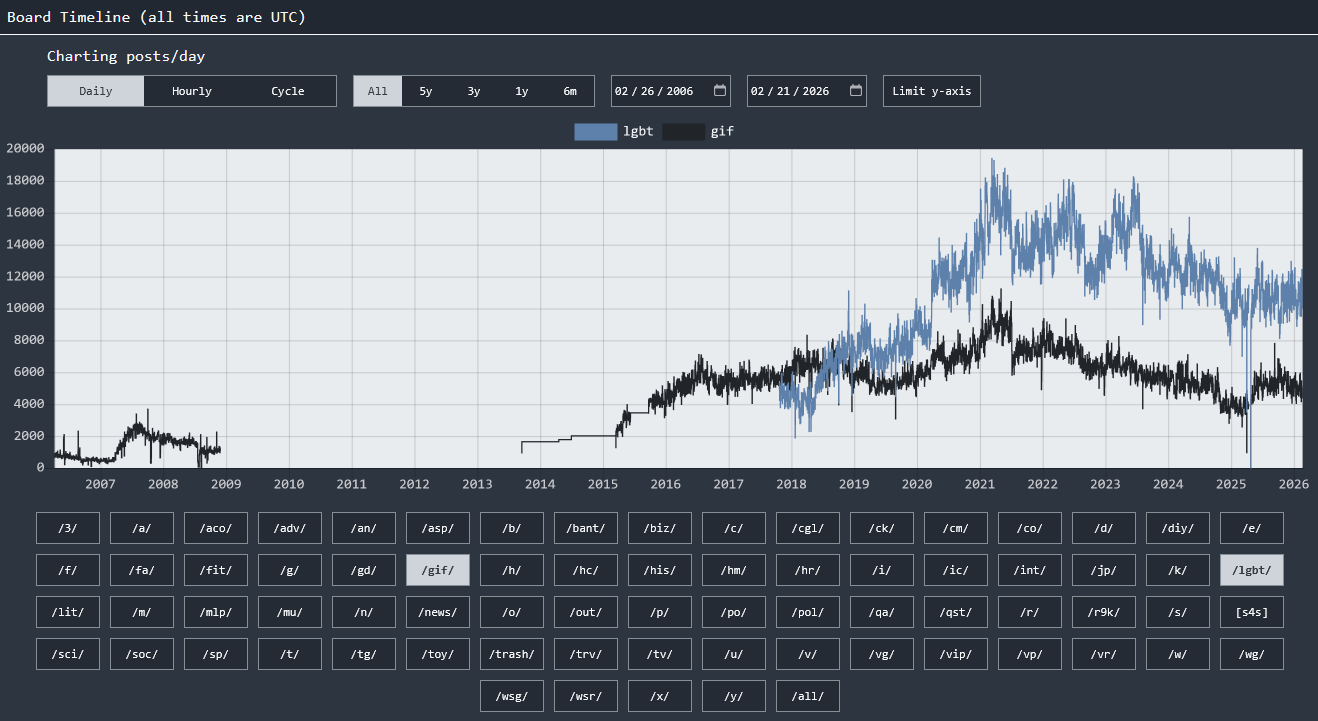Toggle the /x/ board button
The width and height of the screenshot is (1318, 721).
tap(660, 696)
